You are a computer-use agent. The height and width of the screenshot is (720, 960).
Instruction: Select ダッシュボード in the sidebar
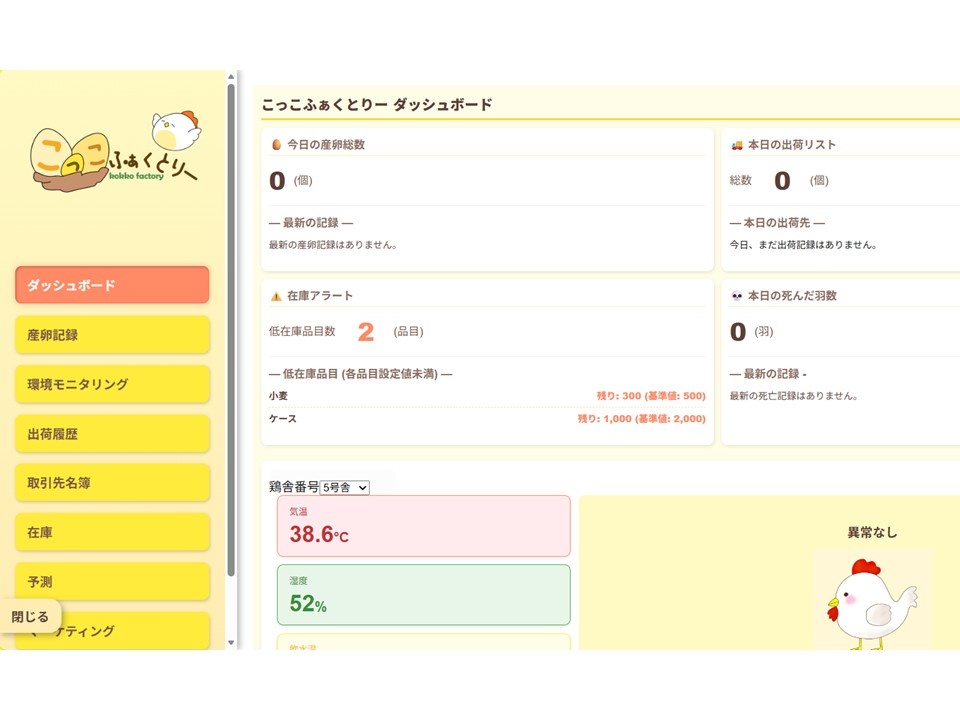coord(112,285)
